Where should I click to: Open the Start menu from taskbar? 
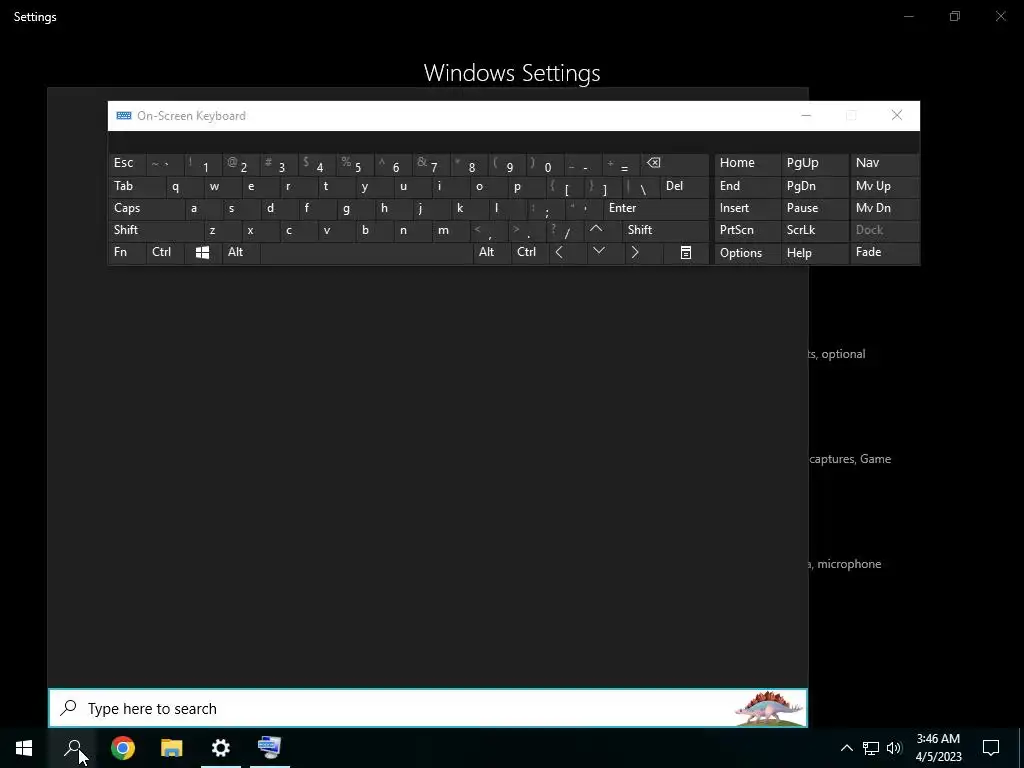click(x=24, y=748)
